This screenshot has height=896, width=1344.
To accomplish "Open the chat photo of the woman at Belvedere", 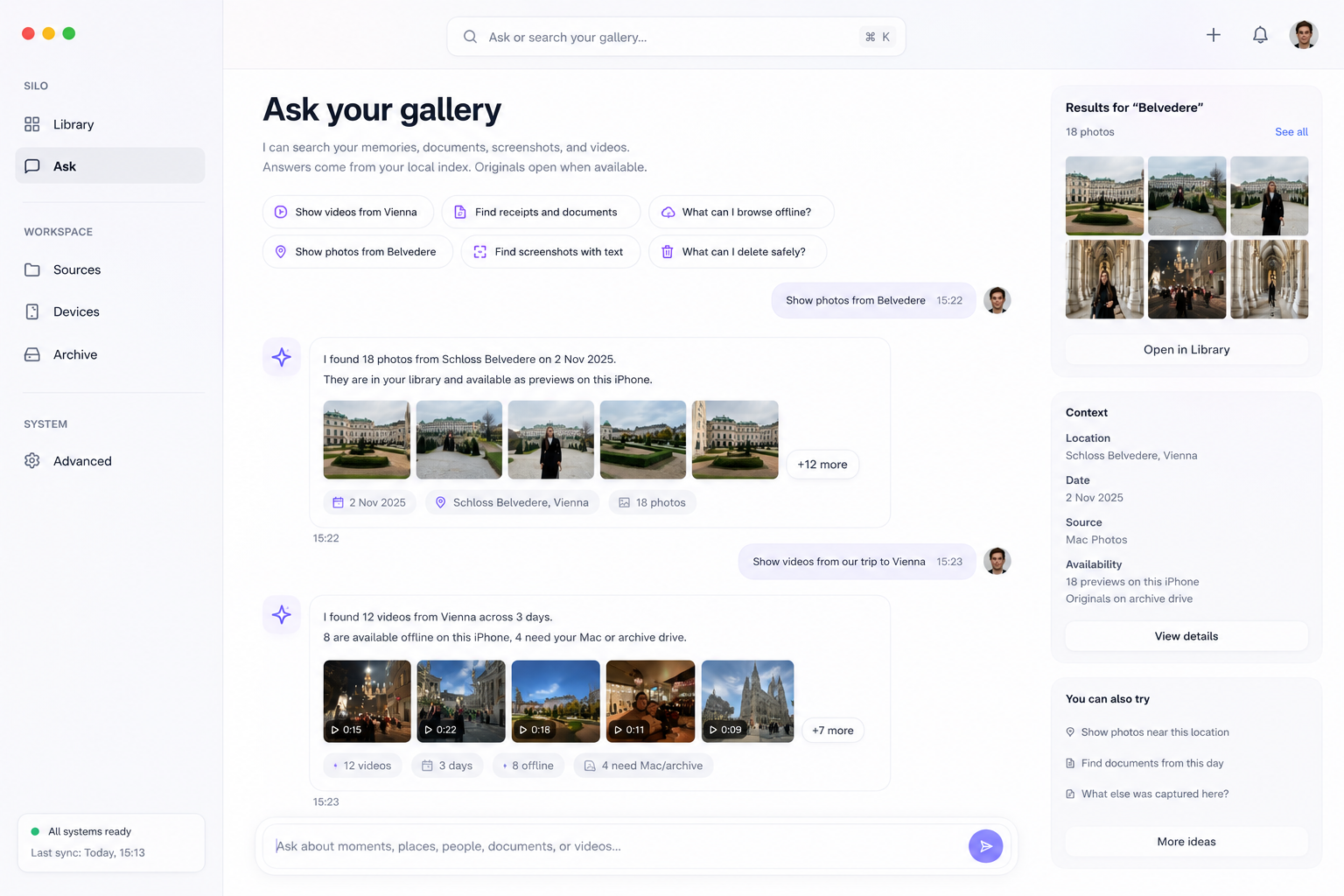I will pos(551,439).
